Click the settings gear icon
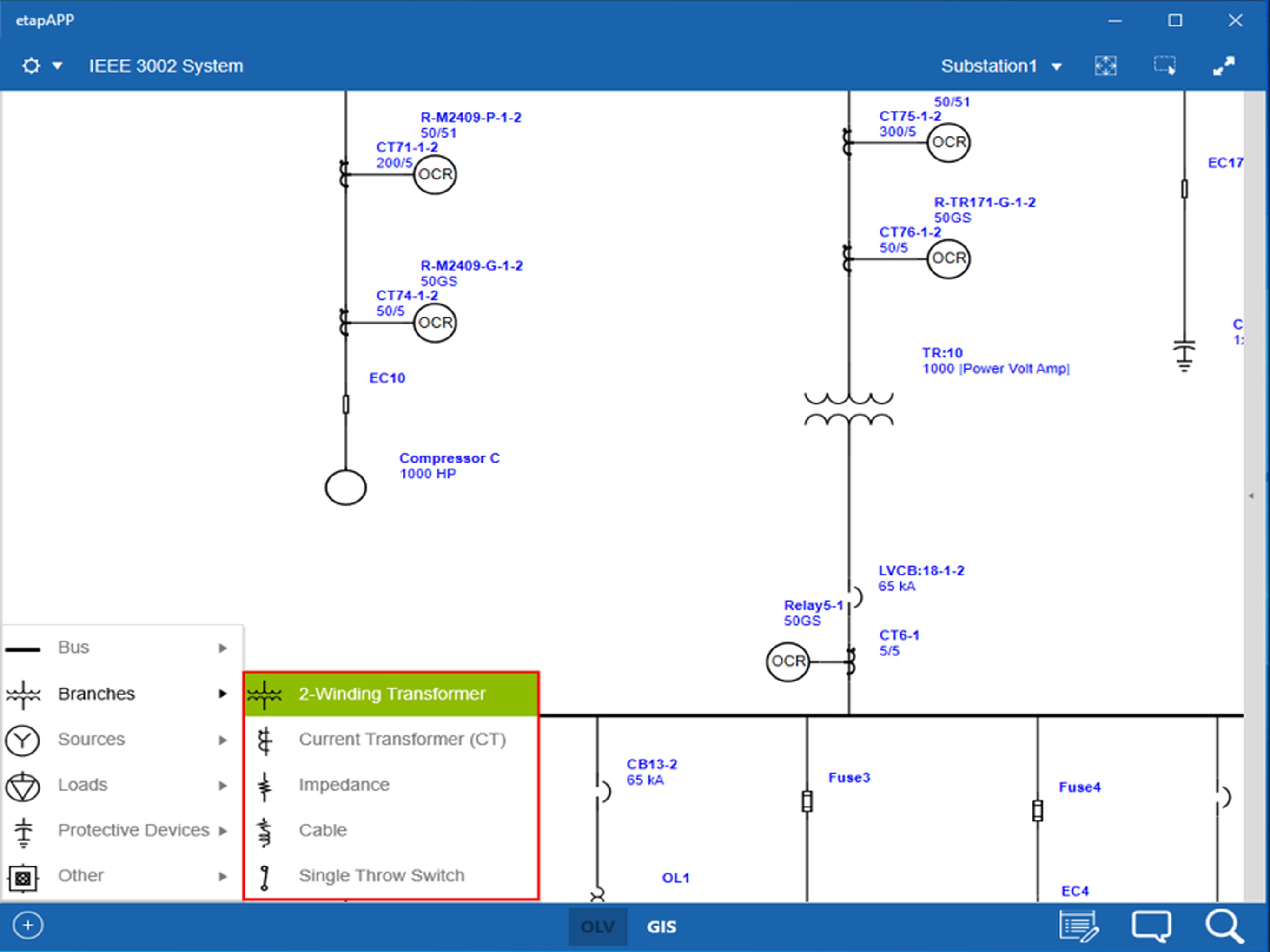This screenshot has width=1270, height=952. point(31,66)
